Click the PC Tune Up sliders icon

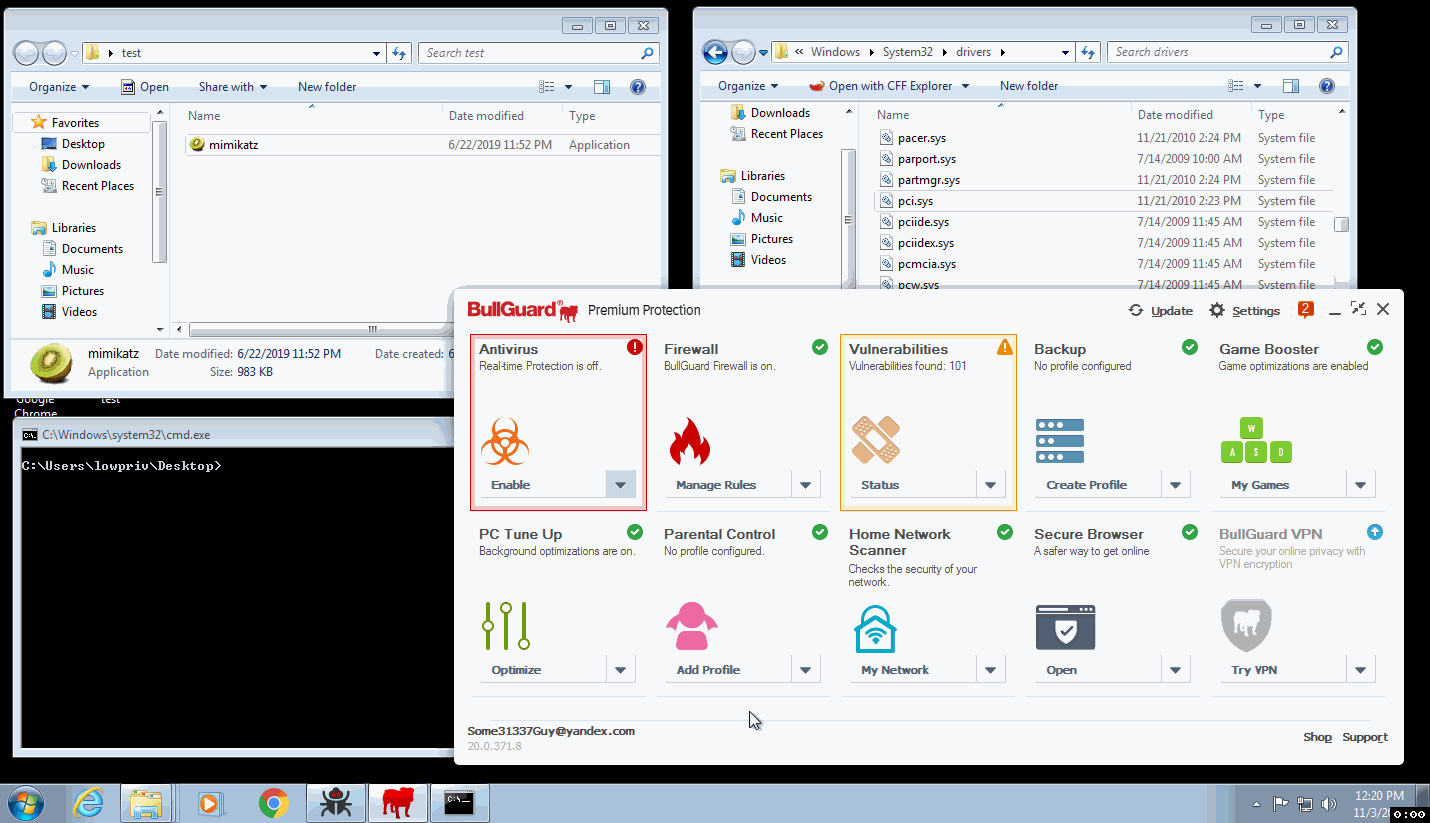[x=506, y=626]
